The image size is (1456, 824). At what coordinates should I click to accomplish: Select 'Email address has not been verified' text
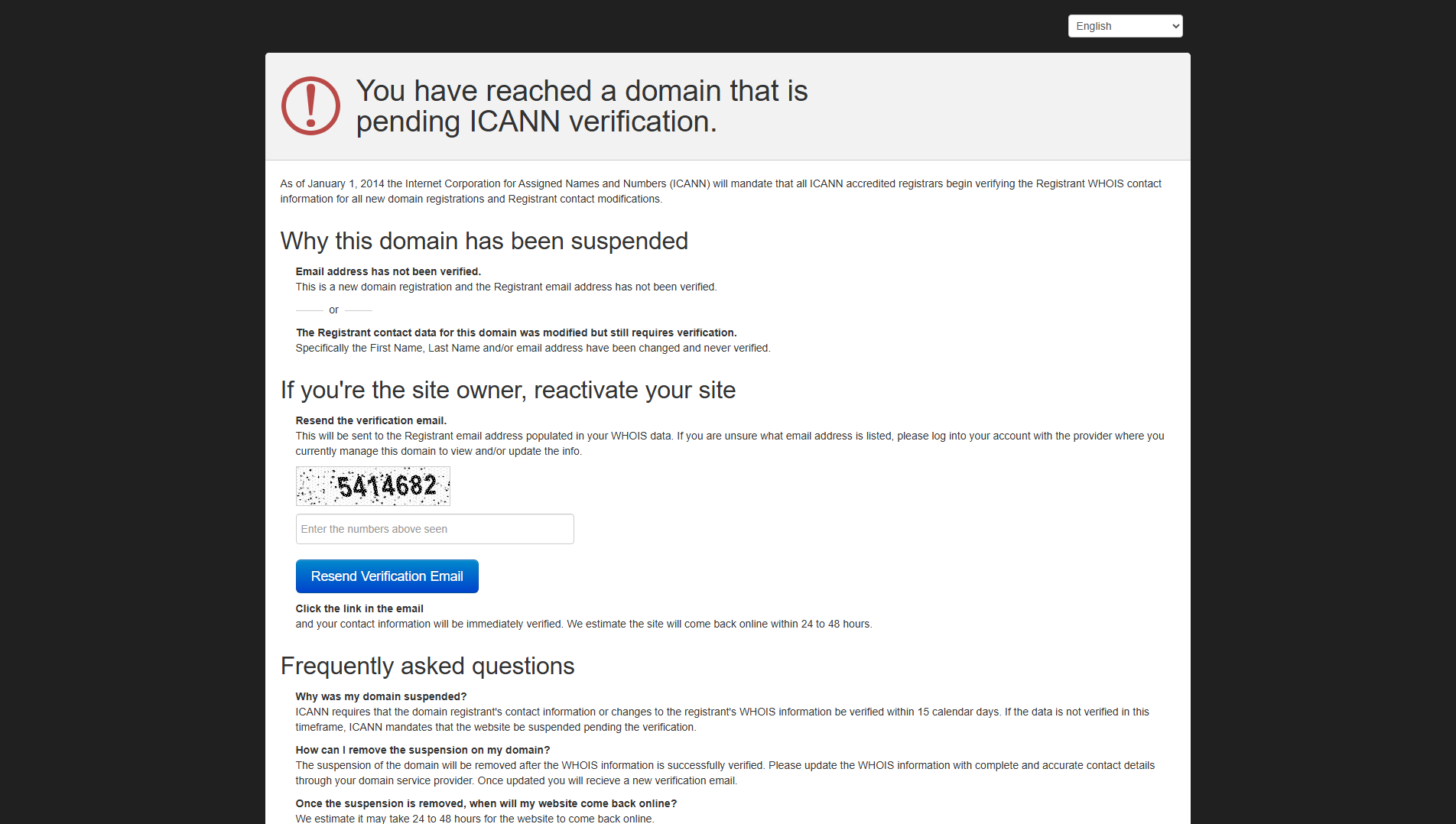(388, 271)
